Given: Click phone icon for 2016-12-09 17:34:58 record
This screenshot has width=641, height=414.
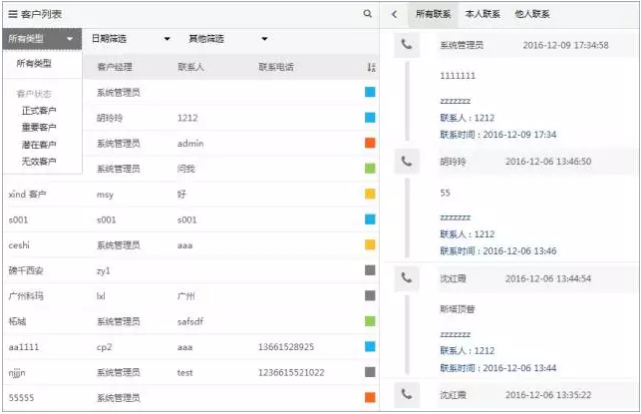Looking at the screenshot, I should coord(406,44).
